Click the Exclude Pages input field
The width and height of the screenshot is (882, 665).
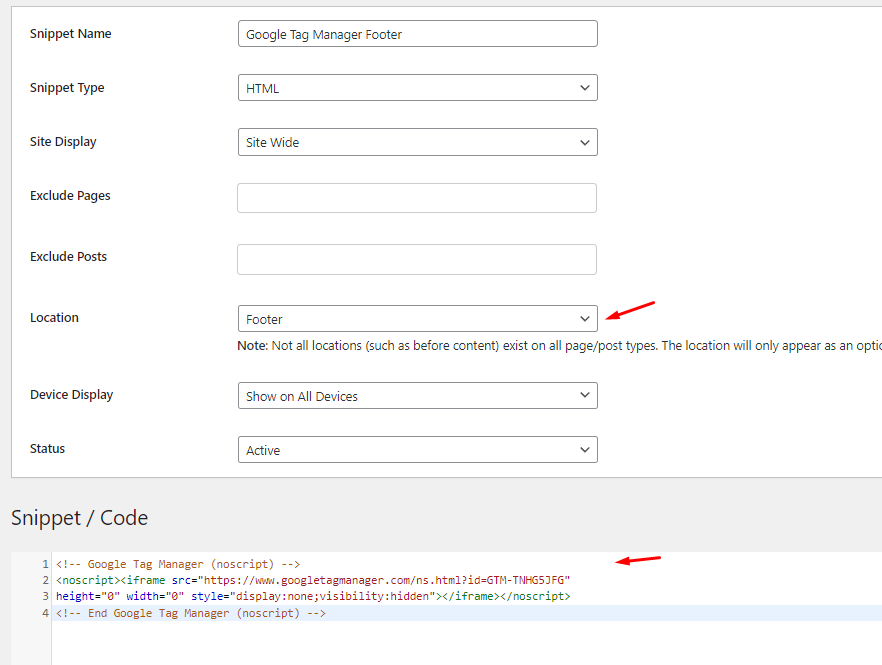pos(417,198)
